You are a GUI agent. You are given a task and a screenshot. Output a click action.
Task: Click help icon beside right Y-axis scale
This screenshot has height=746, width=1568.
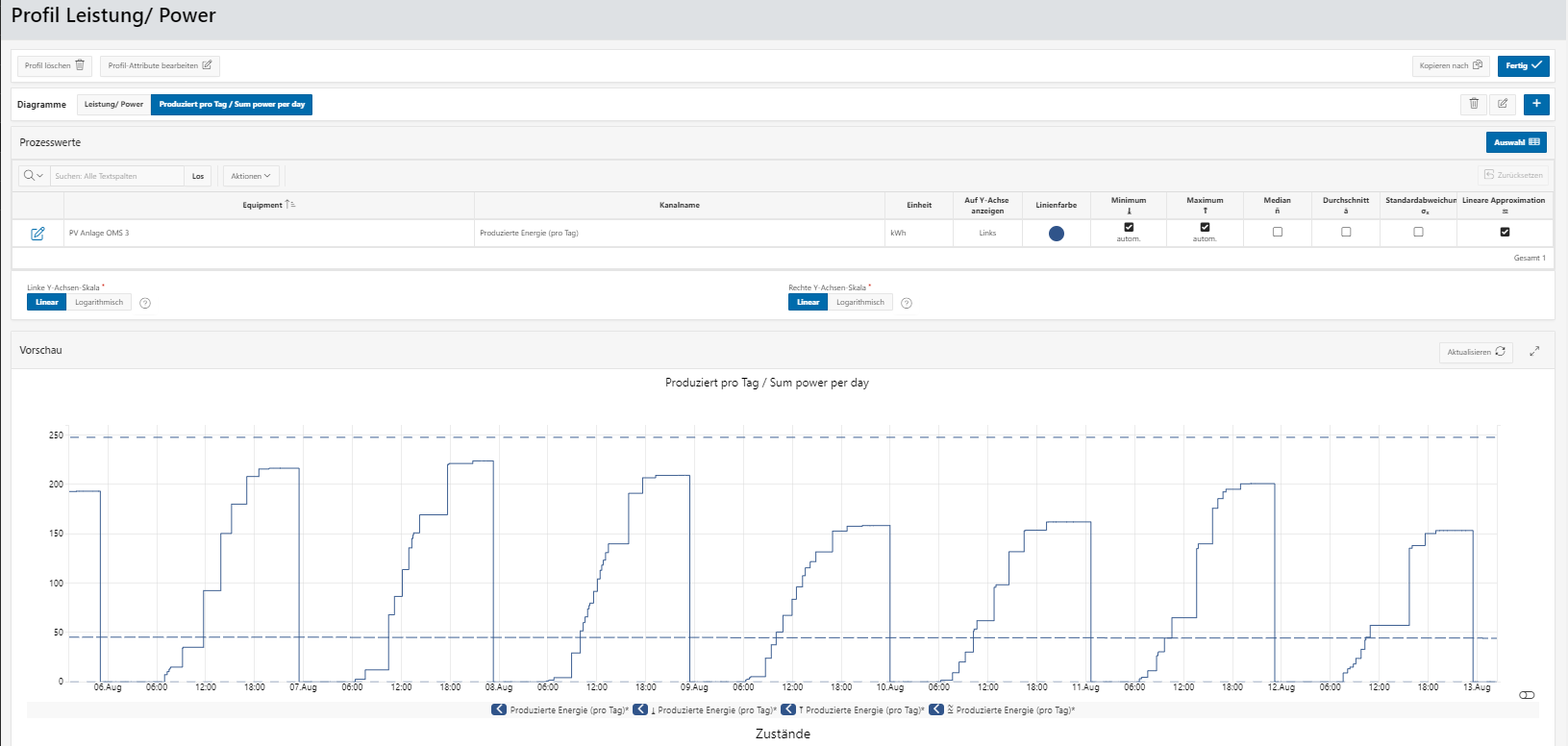pyautogui.click(x=907, y=303)
